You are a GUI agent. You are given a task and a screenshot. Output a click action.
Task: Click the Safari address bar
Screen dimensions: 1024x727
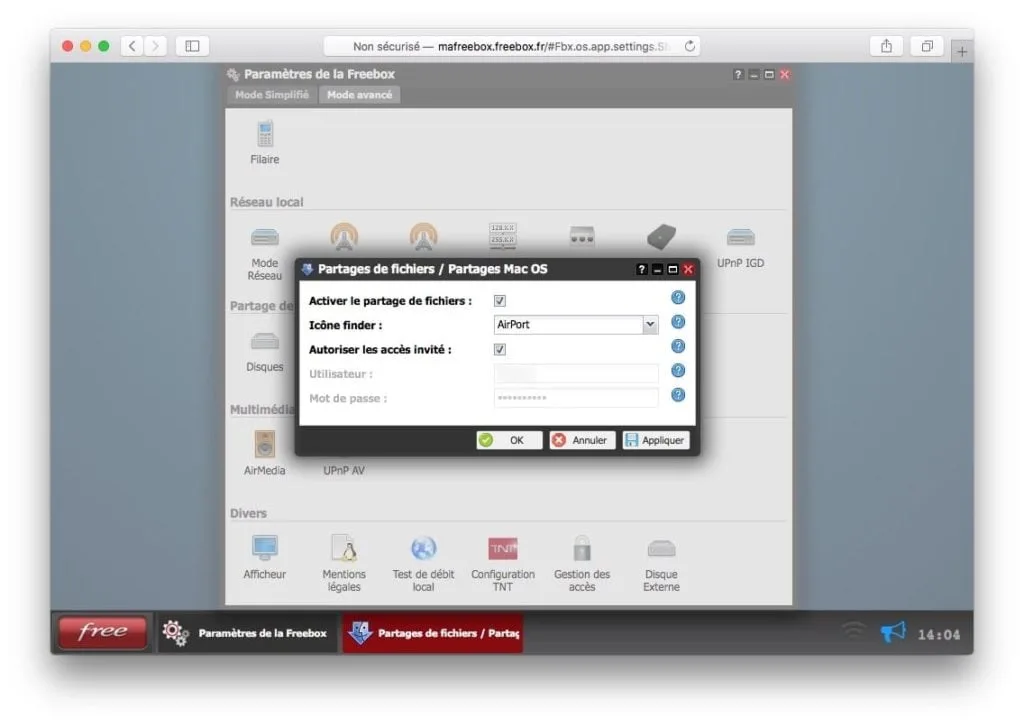[511, 46]
